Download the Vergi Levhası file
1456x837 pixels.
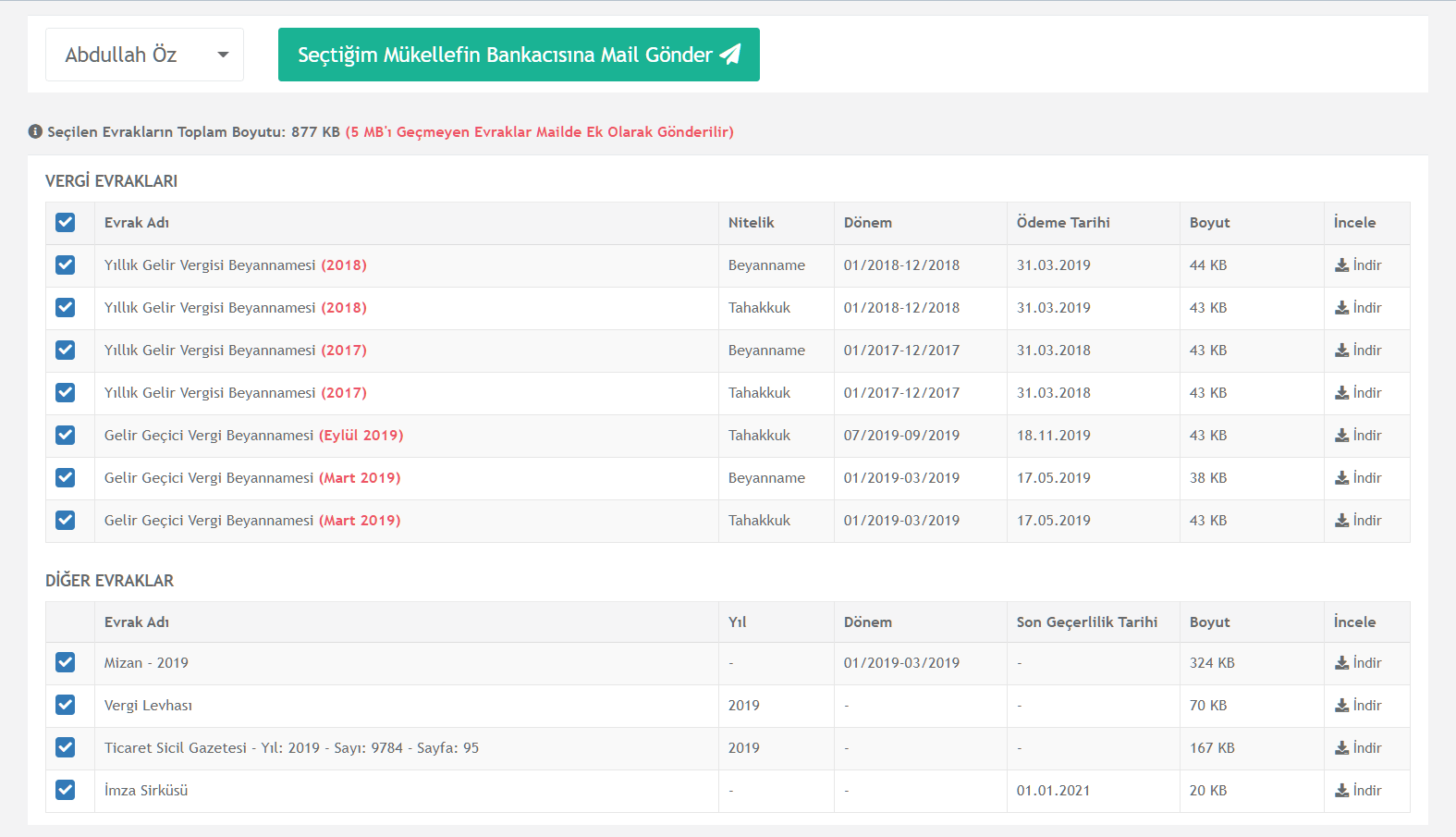tap(1357, 706)
